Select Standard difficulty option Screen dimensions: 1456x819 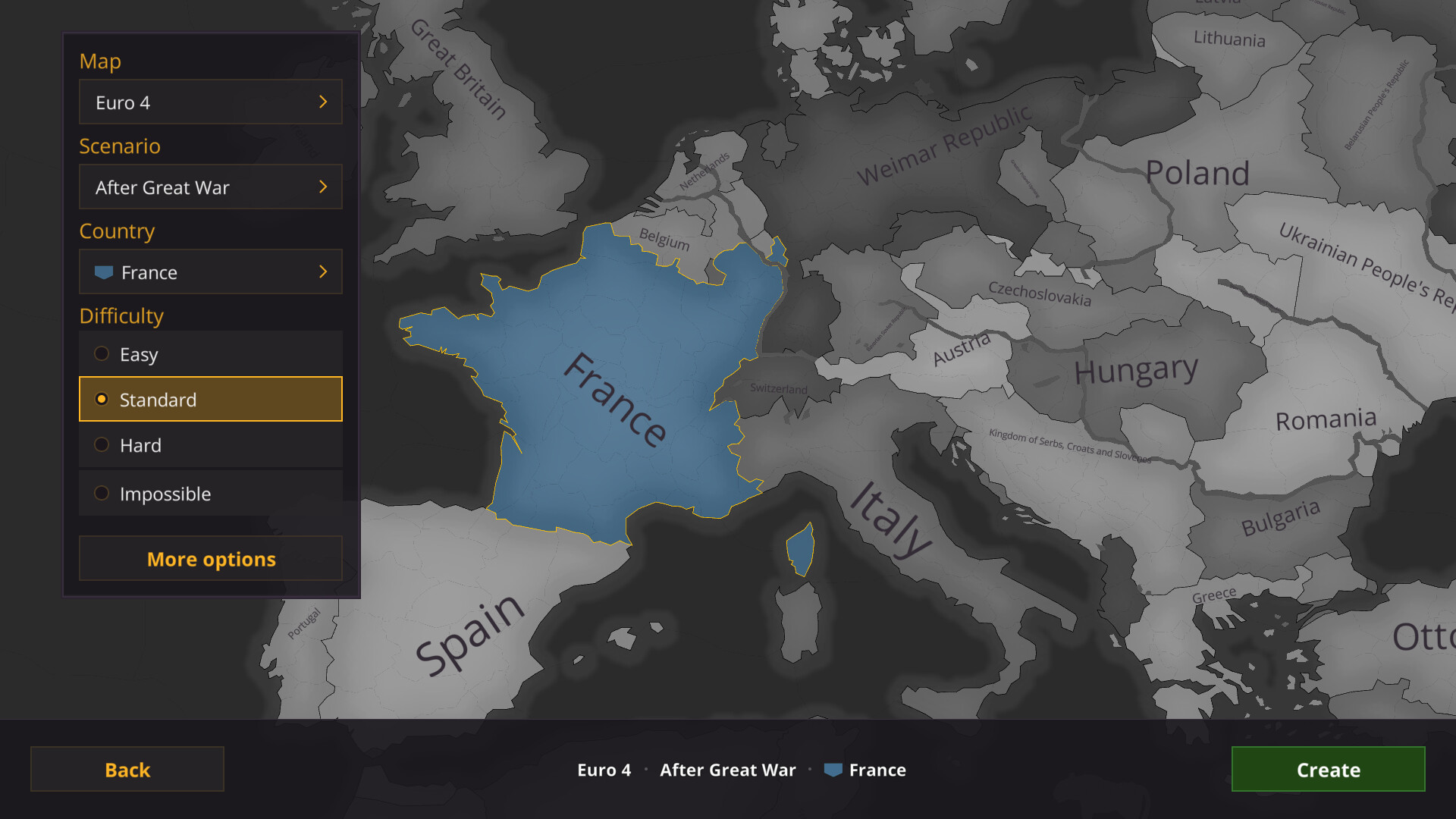(x=211, y=400)
